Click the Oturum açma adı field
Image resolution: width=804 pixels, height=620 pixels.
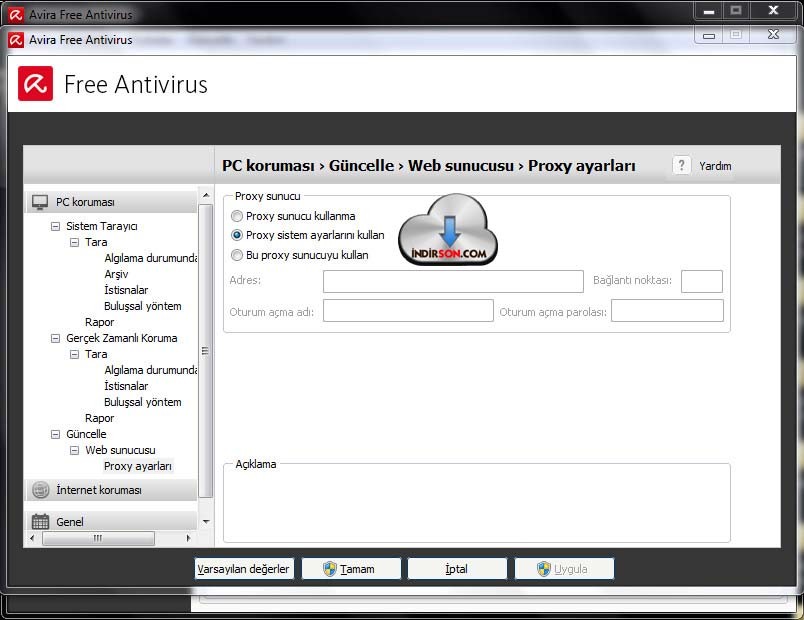pos(408,311)
